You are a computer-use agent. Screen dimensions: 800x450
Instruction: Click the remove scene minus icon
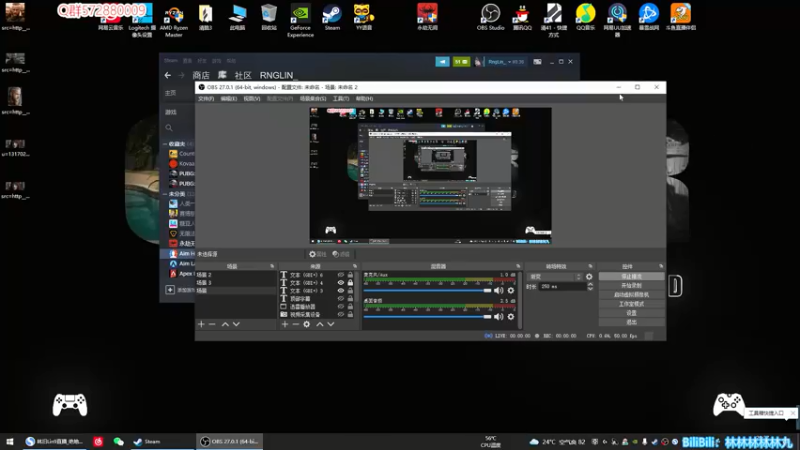pos(212,324)
